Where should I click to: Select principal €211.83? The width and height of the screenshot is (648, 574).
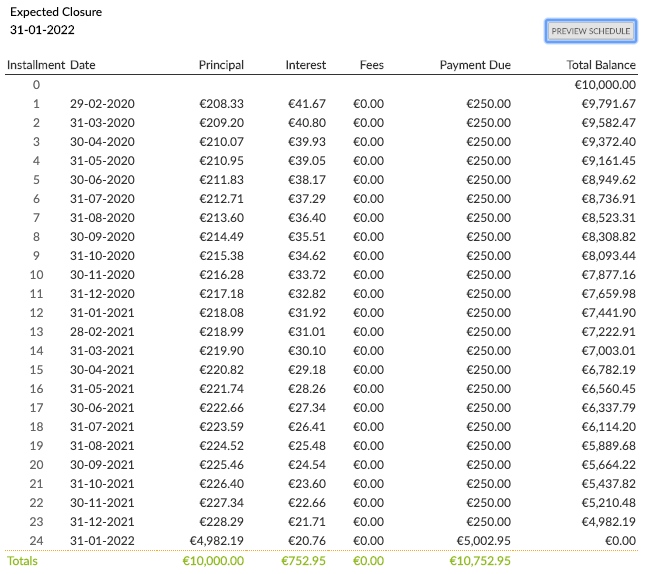coord(222,180)
